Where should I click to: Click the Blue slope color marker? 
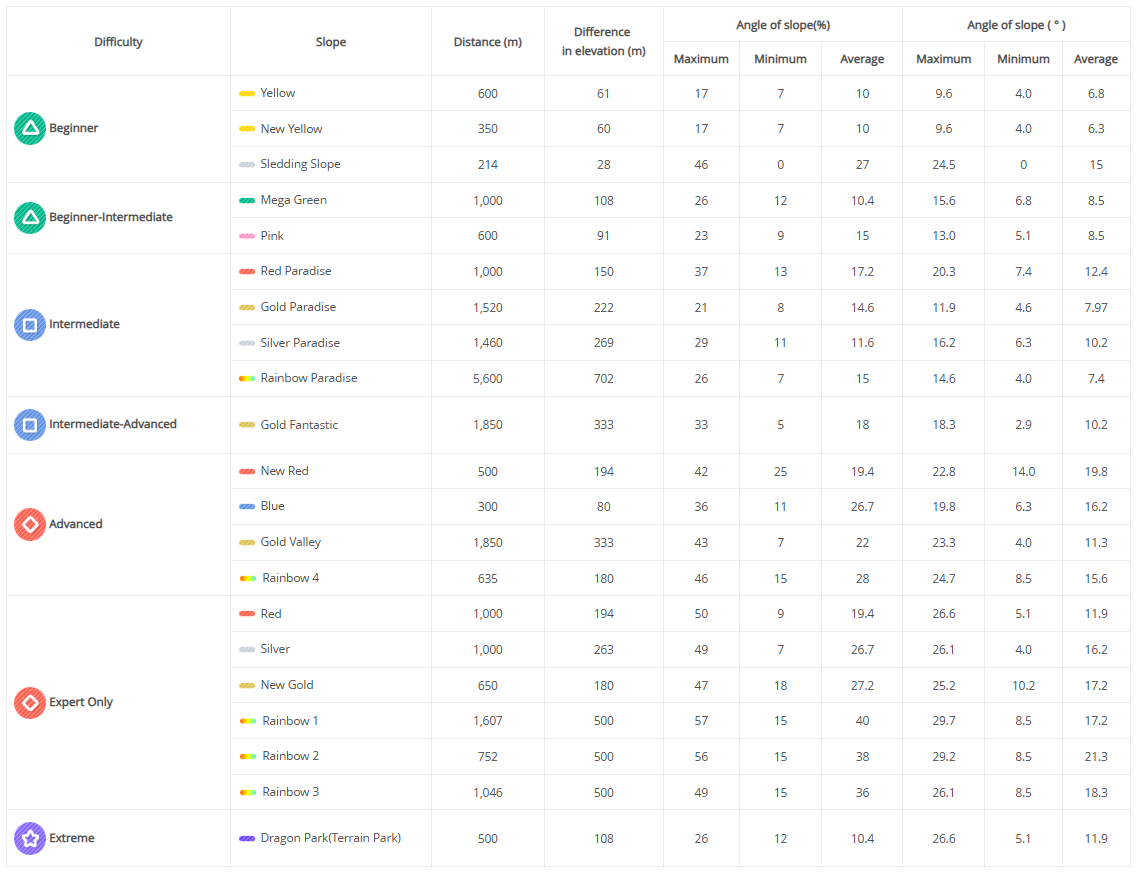[x=247, y=507]
